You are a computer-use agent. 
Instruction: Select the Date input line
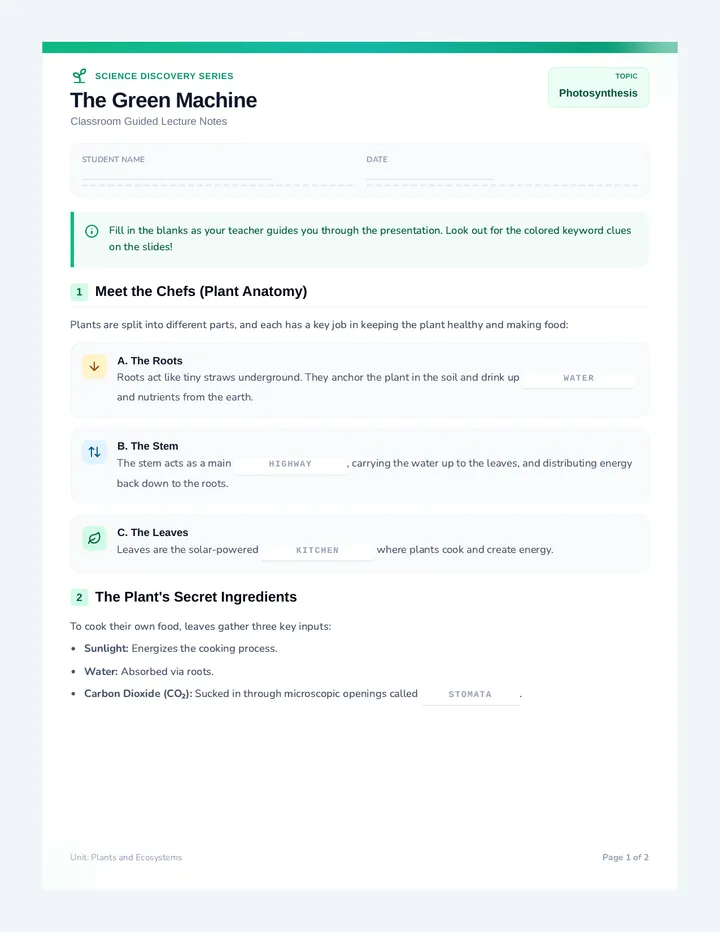pos(430,174)
